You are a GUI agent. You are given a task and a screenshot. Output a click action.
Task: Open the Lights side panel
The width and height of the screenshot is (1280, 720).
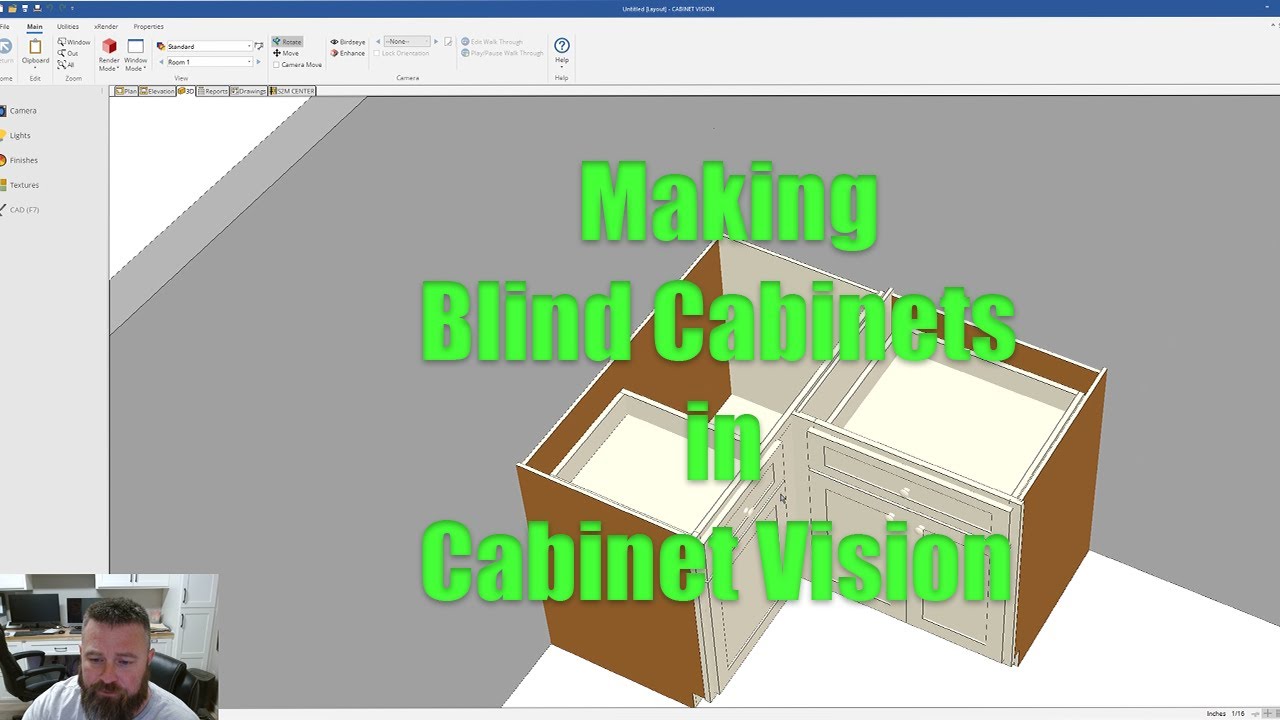tap(16, 135)
